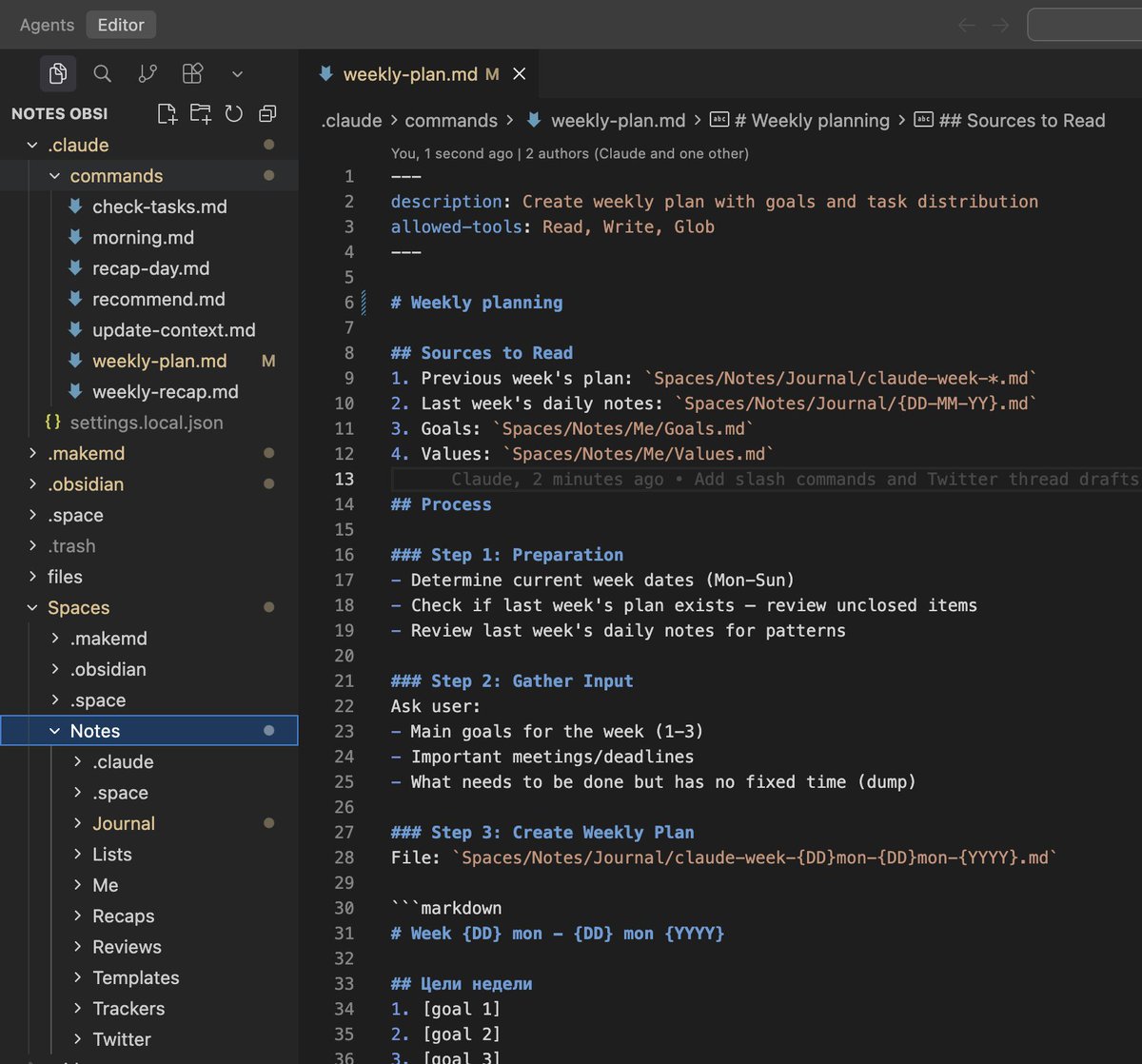Go back with the left arrow
1142x1064 pixels.
pyautogui.click(x=967, y=25)
